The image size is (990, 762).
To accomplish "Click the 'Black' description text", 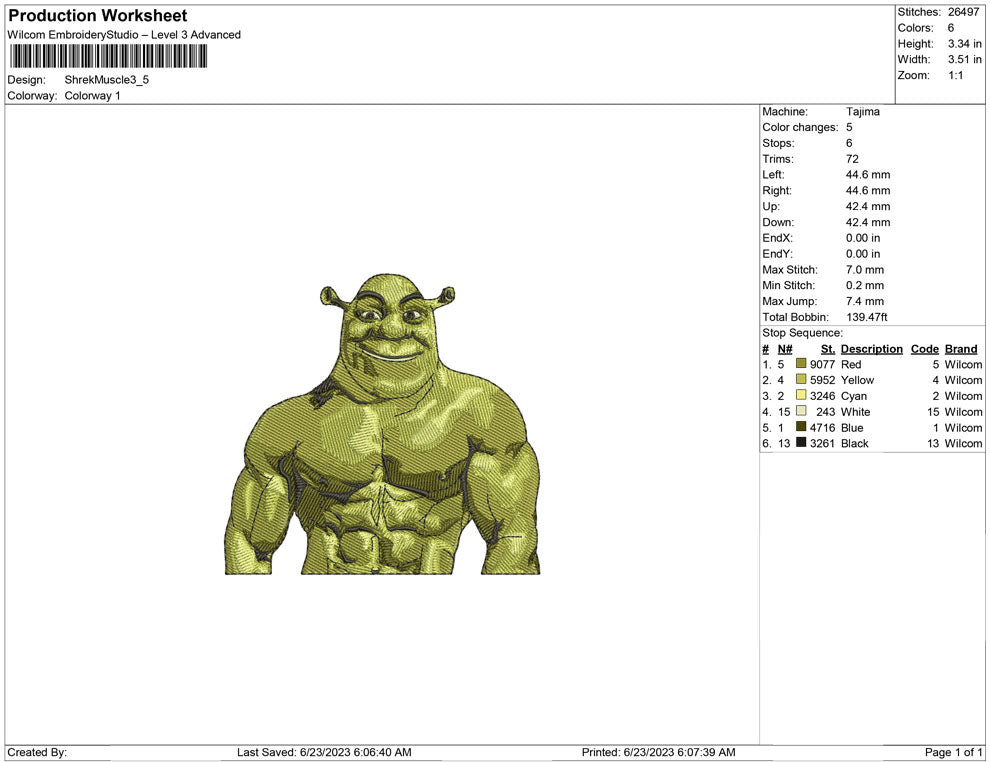I will click(x=855, y=443).
